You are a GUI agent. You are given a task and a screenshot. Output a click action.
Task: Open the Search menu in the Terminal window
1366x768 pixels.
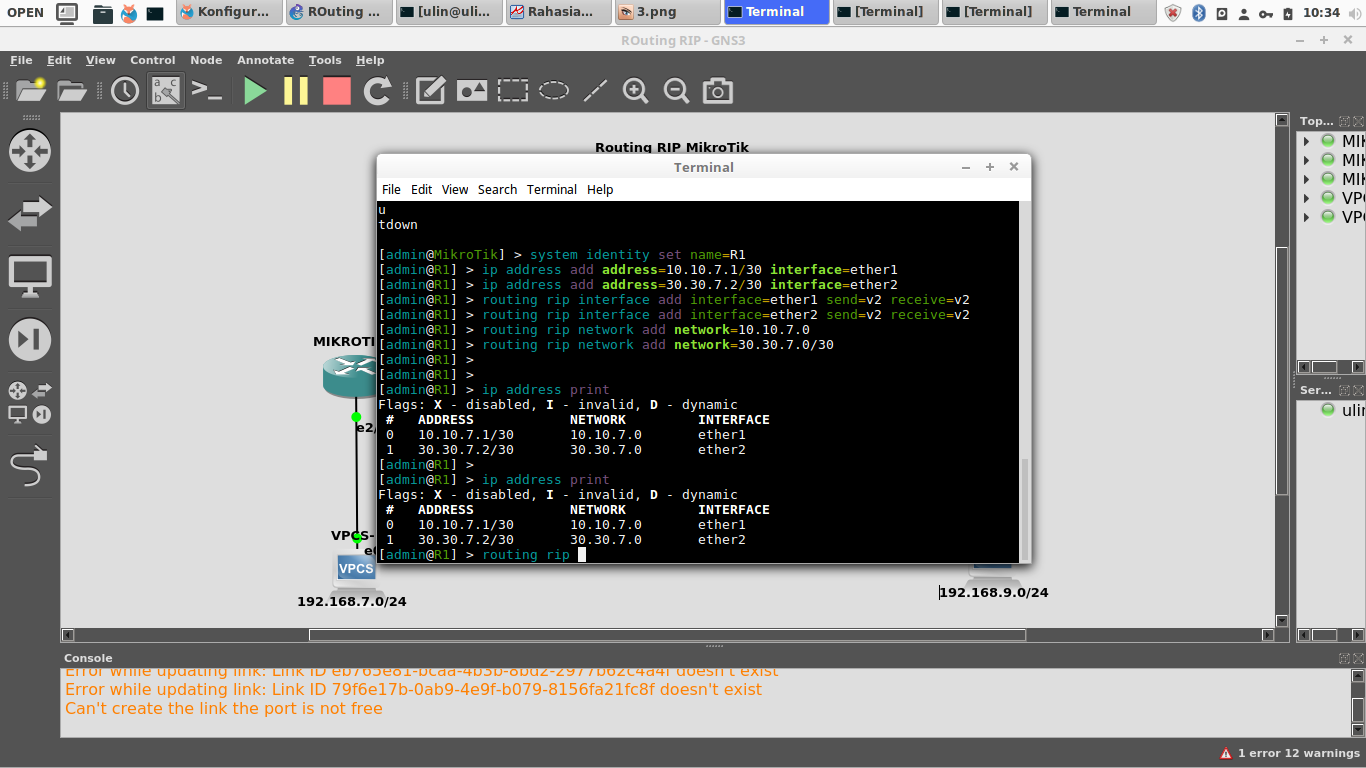[497, 189]
